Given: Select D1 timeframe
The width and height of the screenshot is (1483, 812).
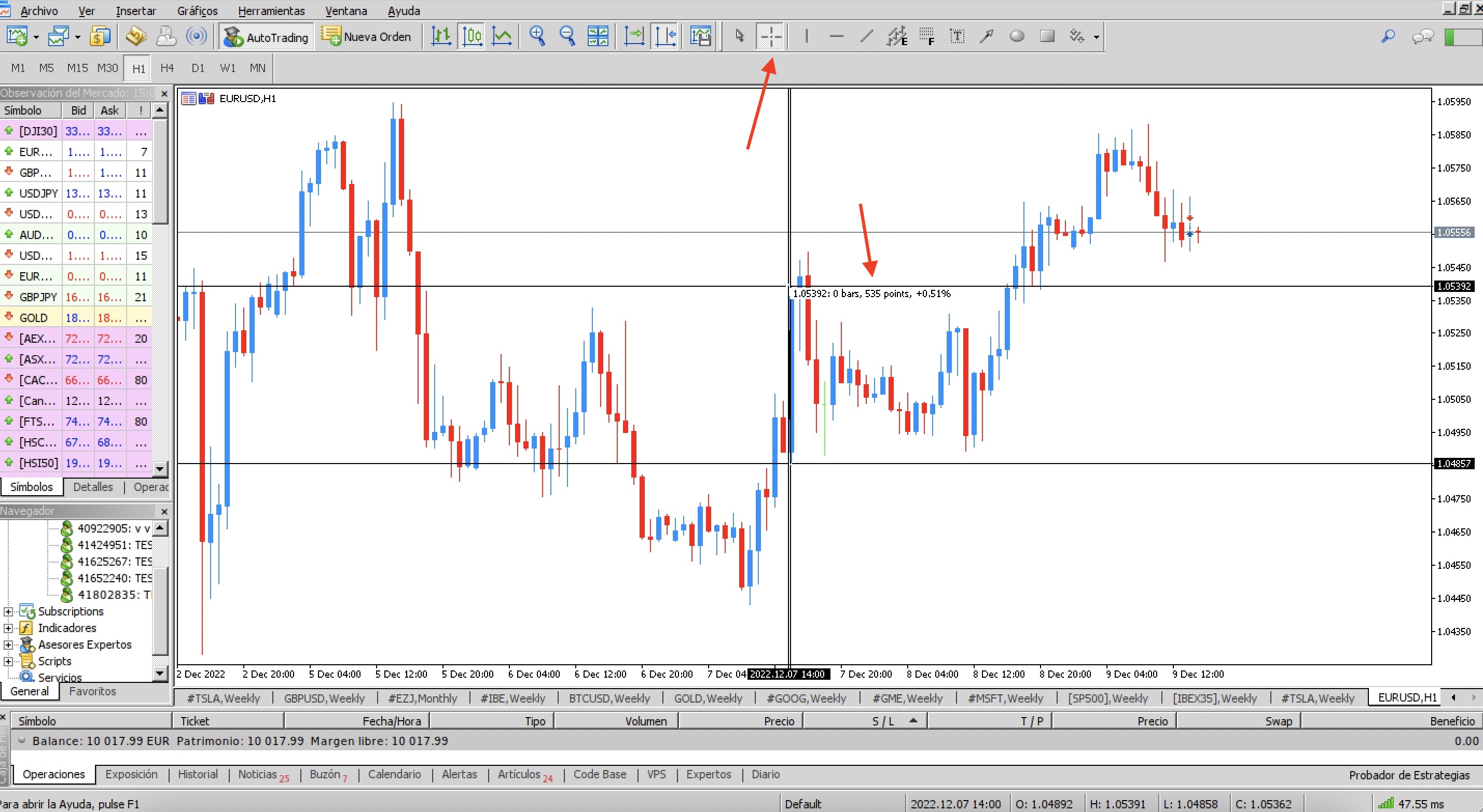Looking at the screenshot, I should click(x=198, y=68).
